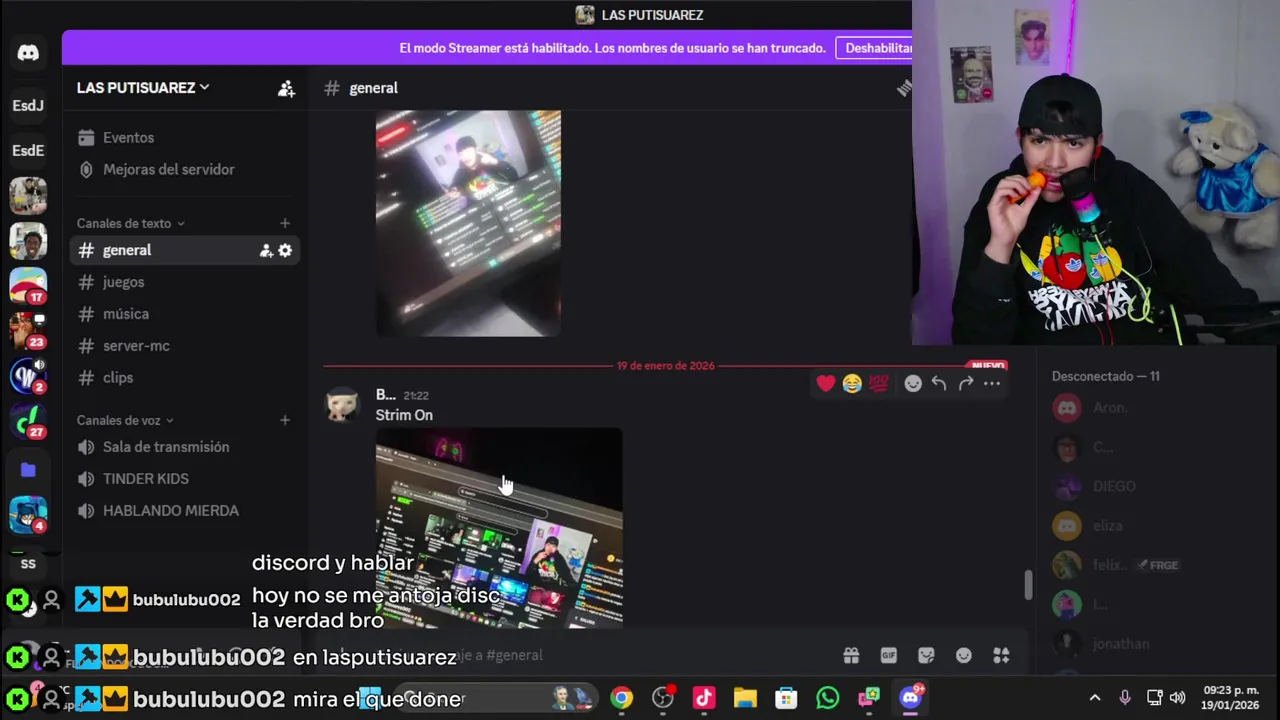
Task: Open Mejoras del servidor
Action: 185,170
